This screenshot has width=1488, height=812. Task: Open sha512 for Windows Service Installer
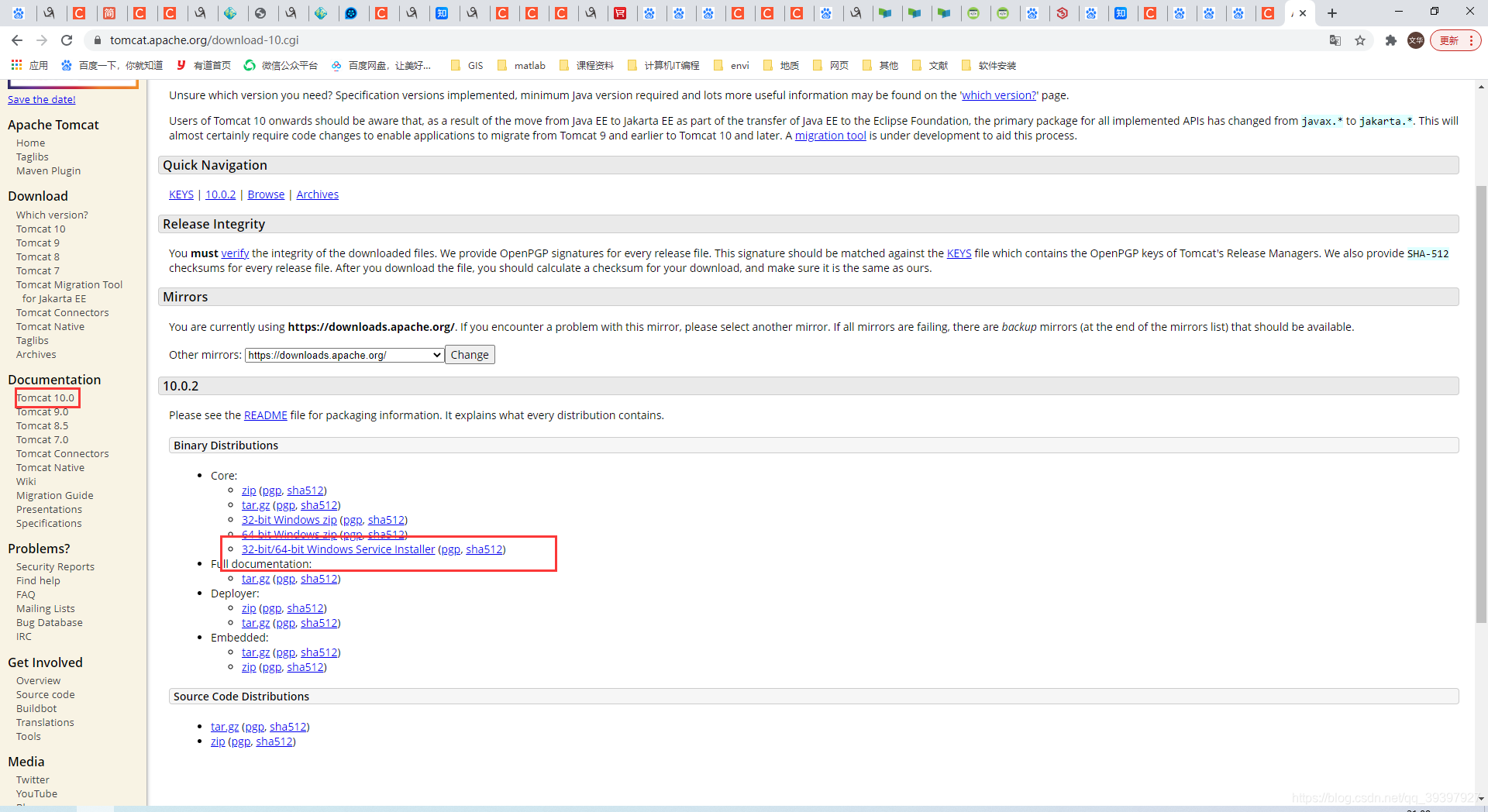(484, 549)
